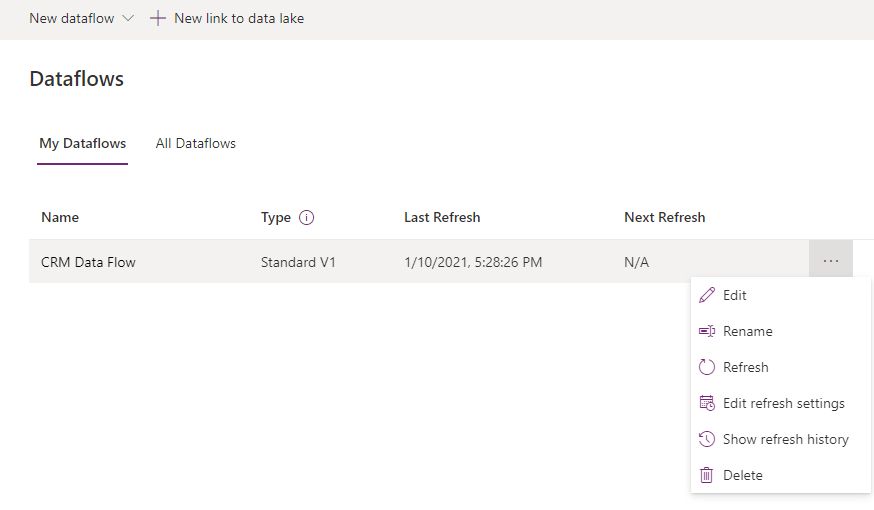Click the plus icon for new link
The width and height of the screenshot is (874, 510).
[x=157, y=18]
